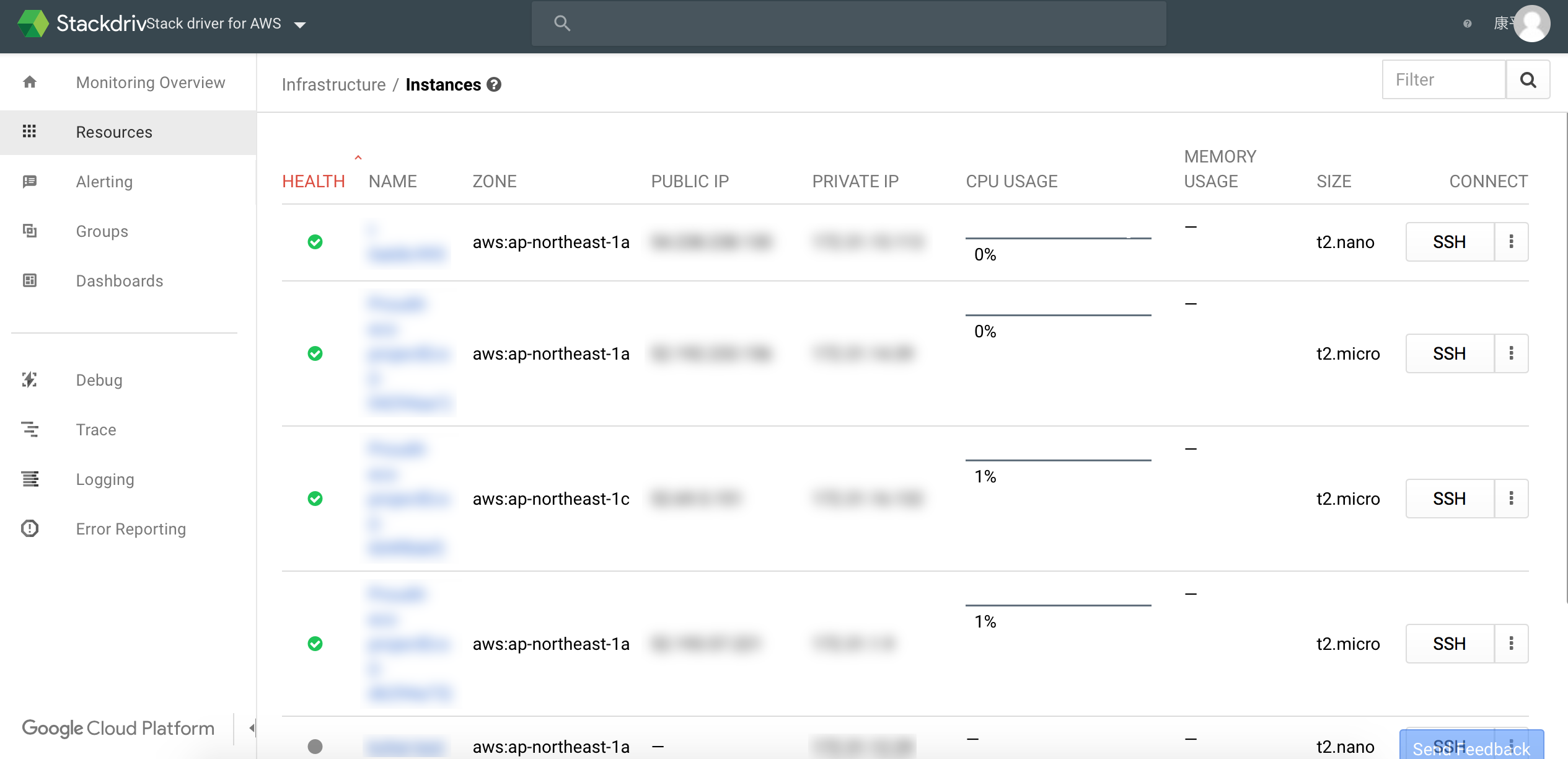
Task: Click the user avatar in the top right
Action: [x=1531, y=24]
